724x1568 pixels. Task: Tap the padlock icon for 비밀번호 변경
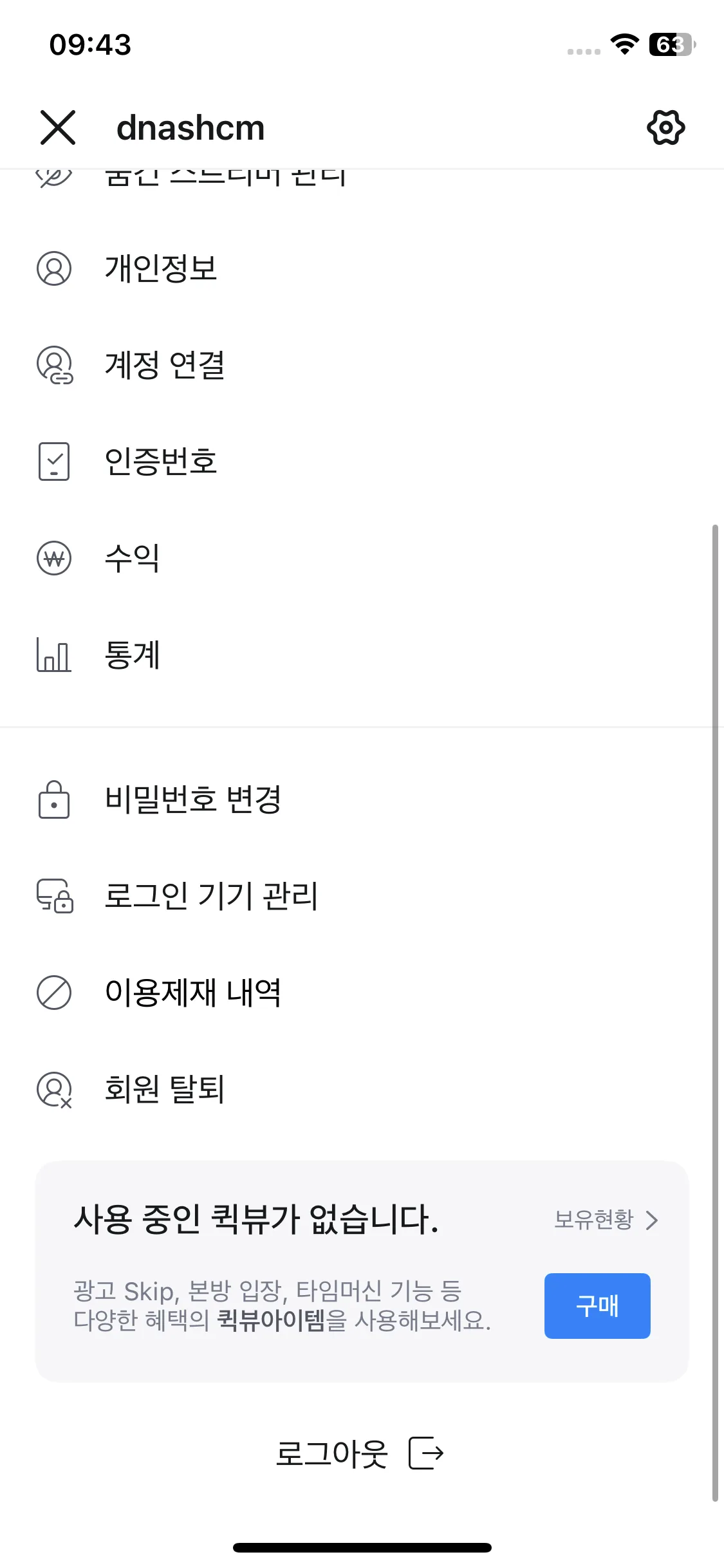[54, 799]
